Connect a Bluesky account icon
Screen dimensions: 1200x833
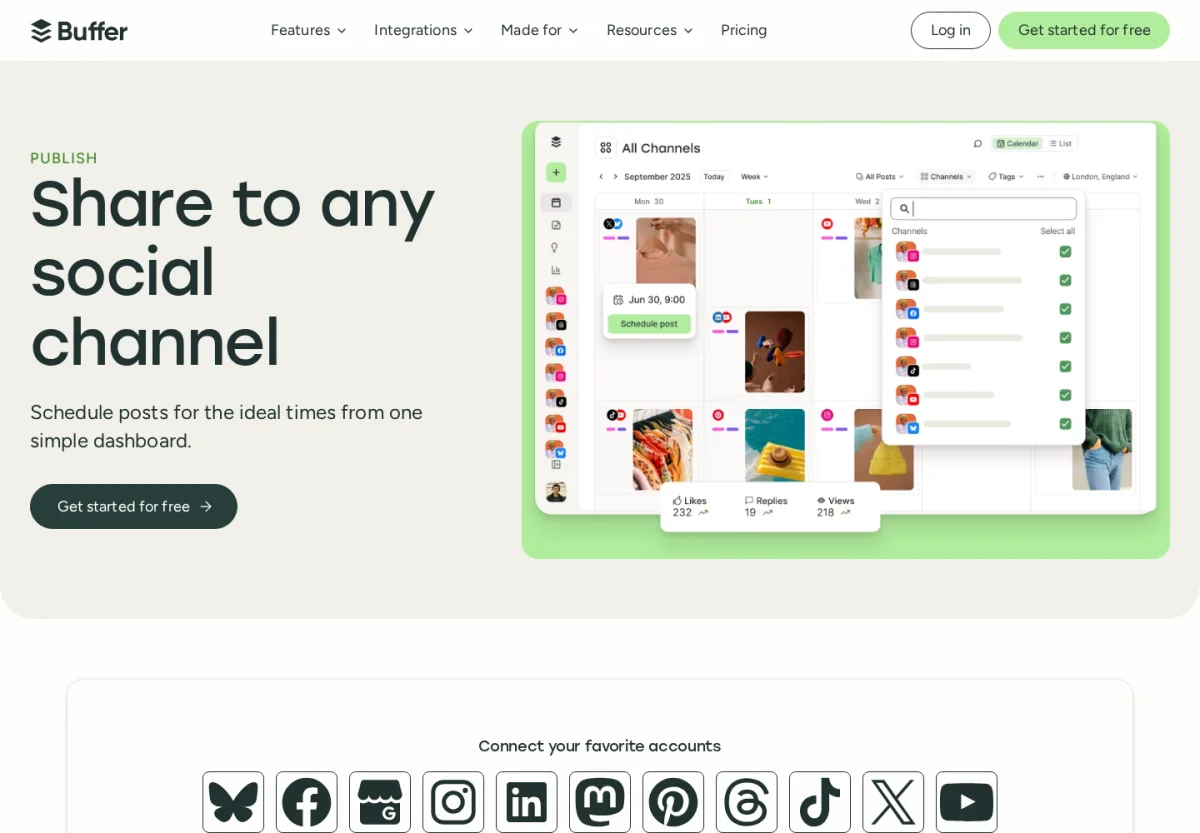[233, 802]
